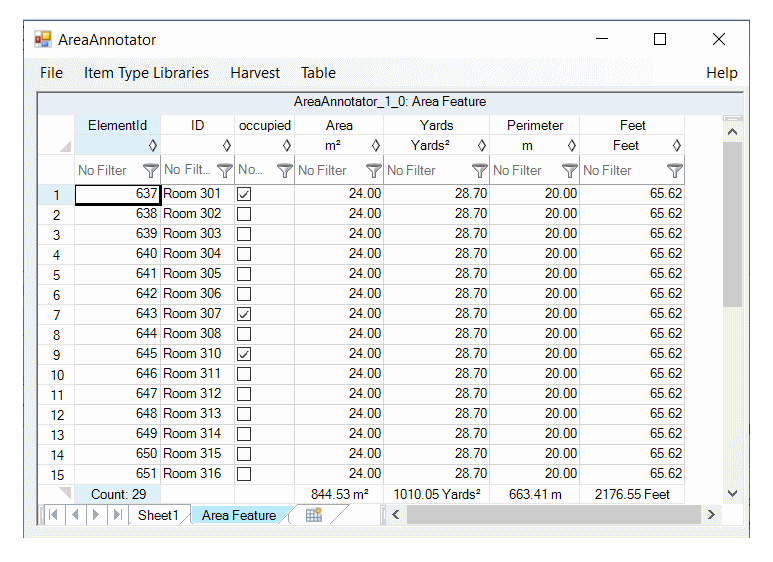
Task: Click the Area column filter funnel icon
Action: pos(374,171)
